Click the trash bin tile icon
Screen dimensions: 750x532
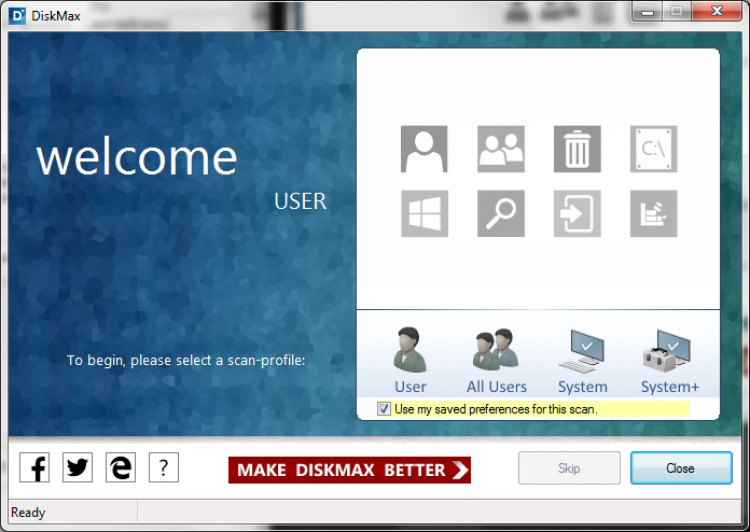coord(577,149)
